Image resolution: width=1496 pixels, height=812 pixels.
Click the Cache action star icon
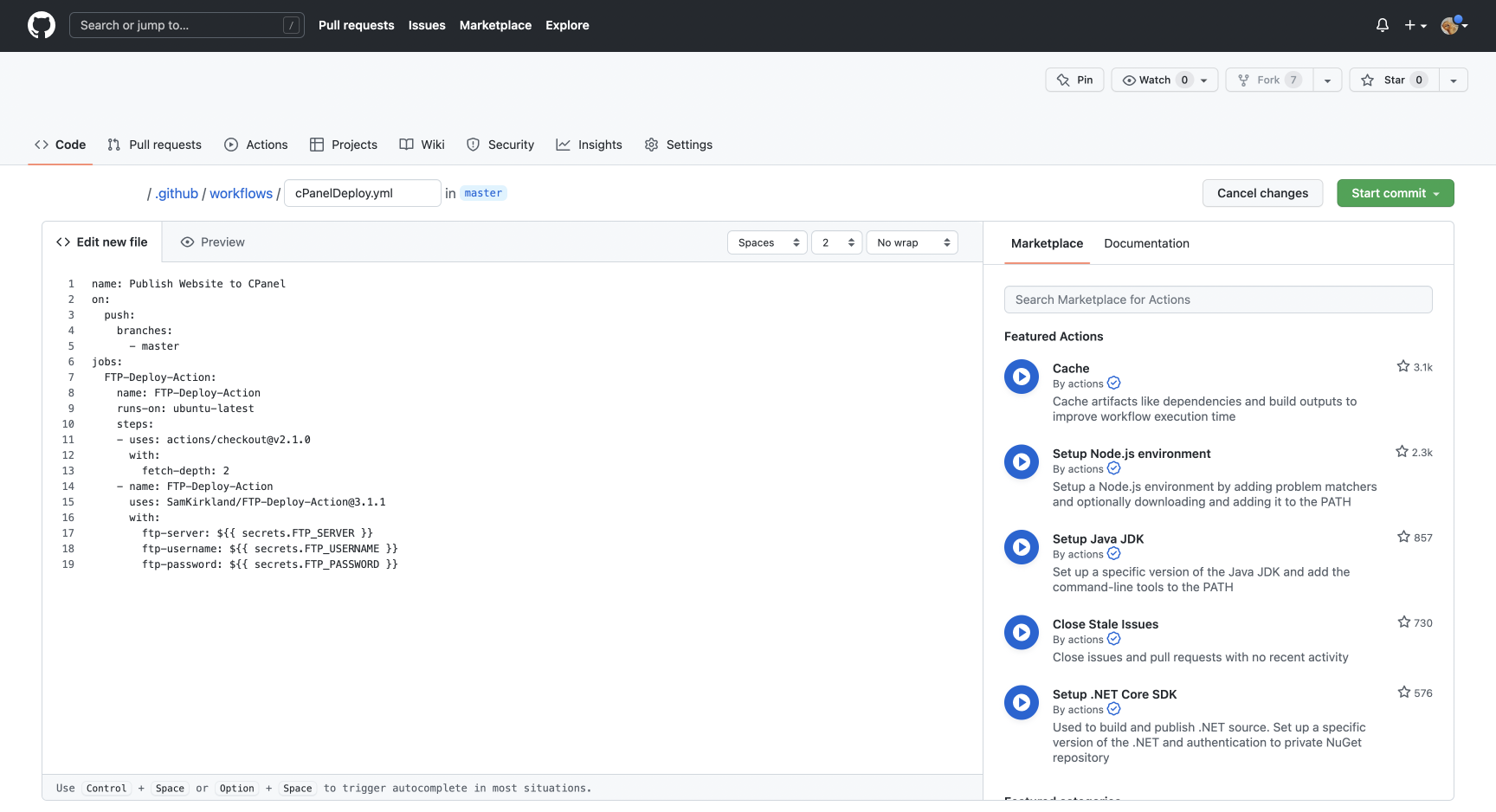coord(1403,366)
